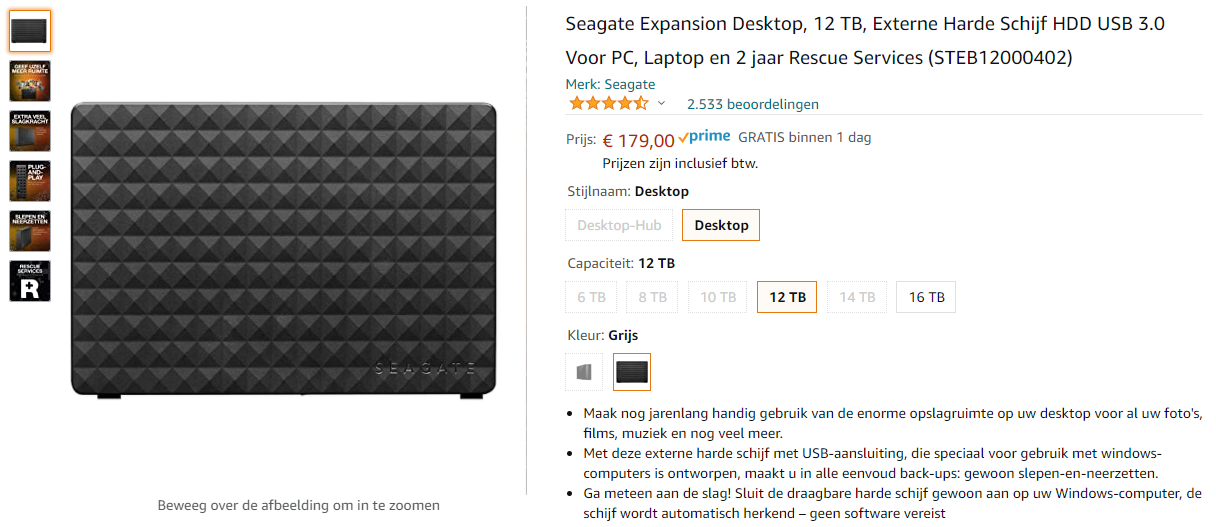
Task: Pick the 6 TB capacity option
Action: (x=591, y=297)
